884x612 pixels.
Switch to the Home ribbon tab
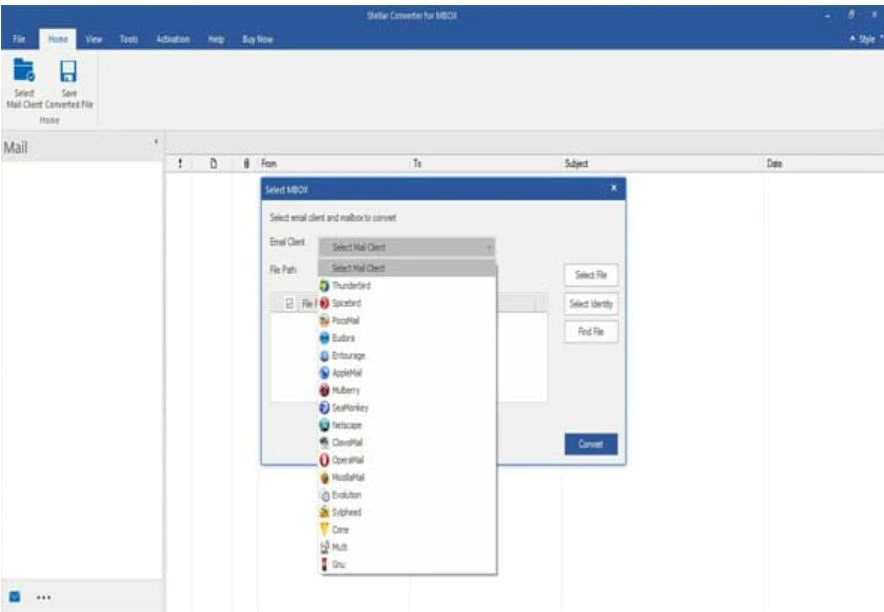pyautogui.click(x=58, y=39)
